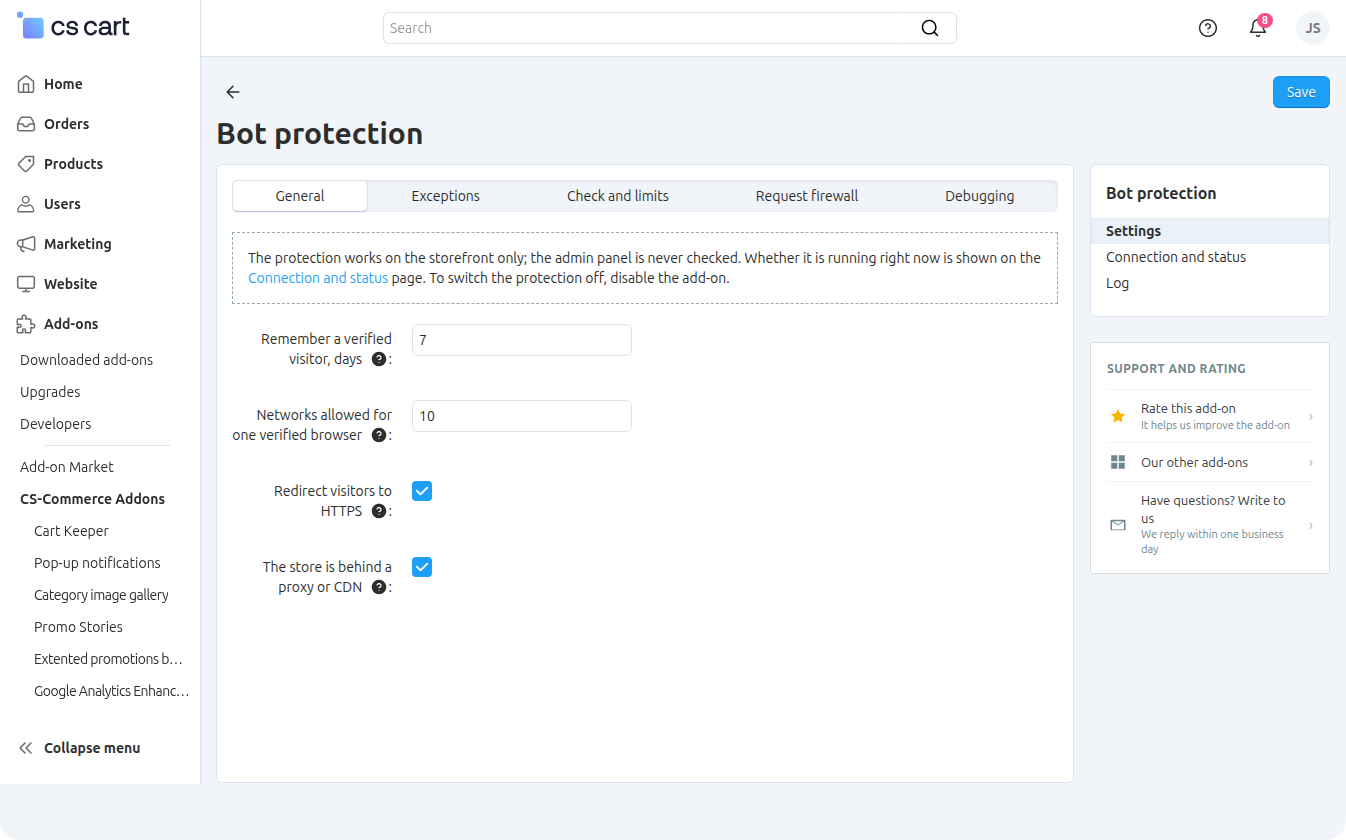Uncheck Redirect visitors to HTTPS

pyautogui.click(x=422, y=491)
